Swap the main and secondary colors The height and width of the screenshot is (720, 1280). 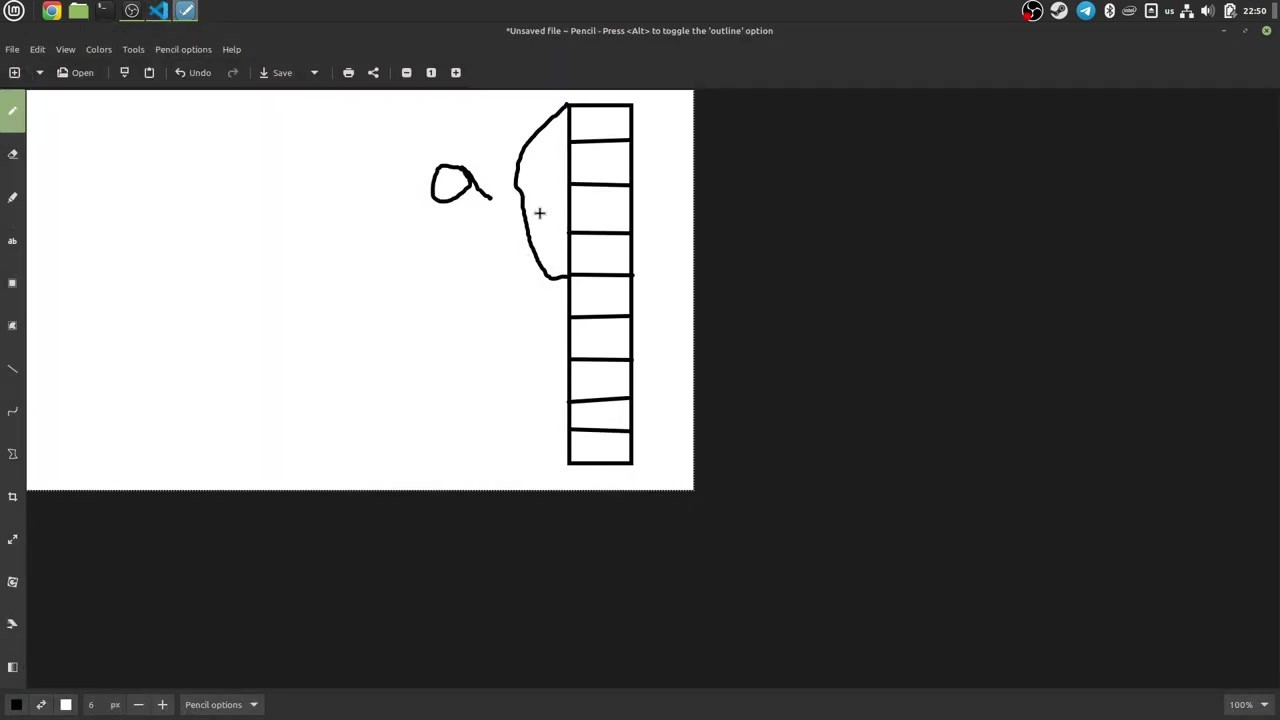click(x=41, y=705)
